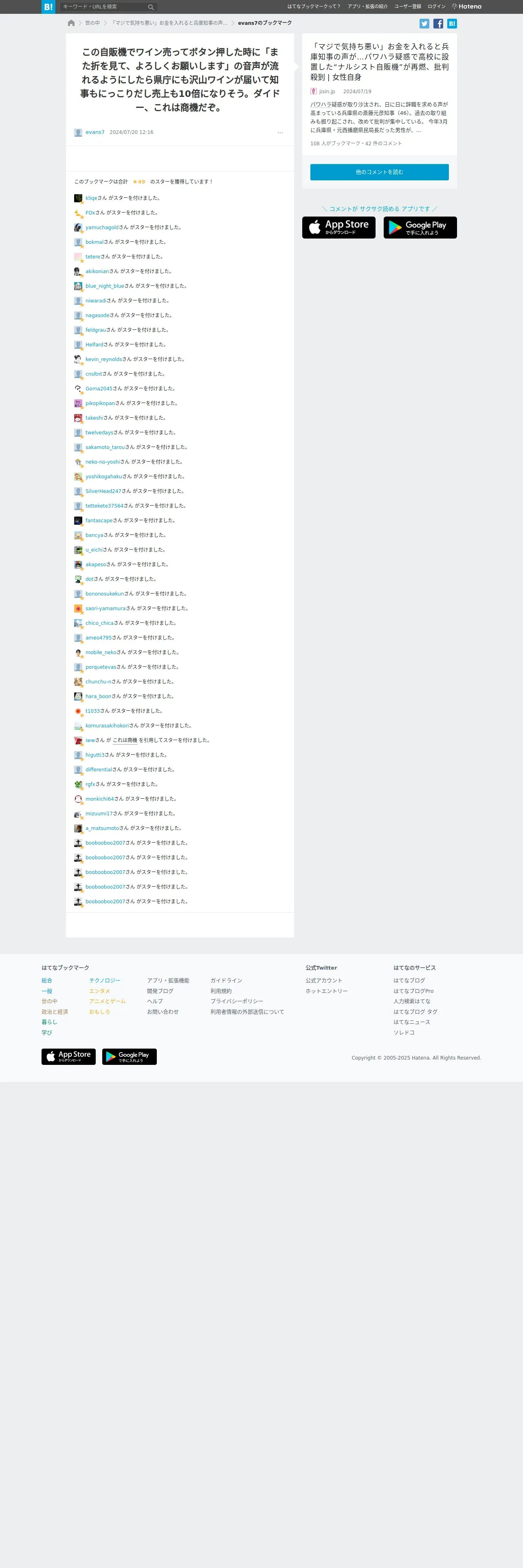
Task: Open アプリ・拡張の紹介 in header
Action: pyautogui.click(x=367, y=7)
